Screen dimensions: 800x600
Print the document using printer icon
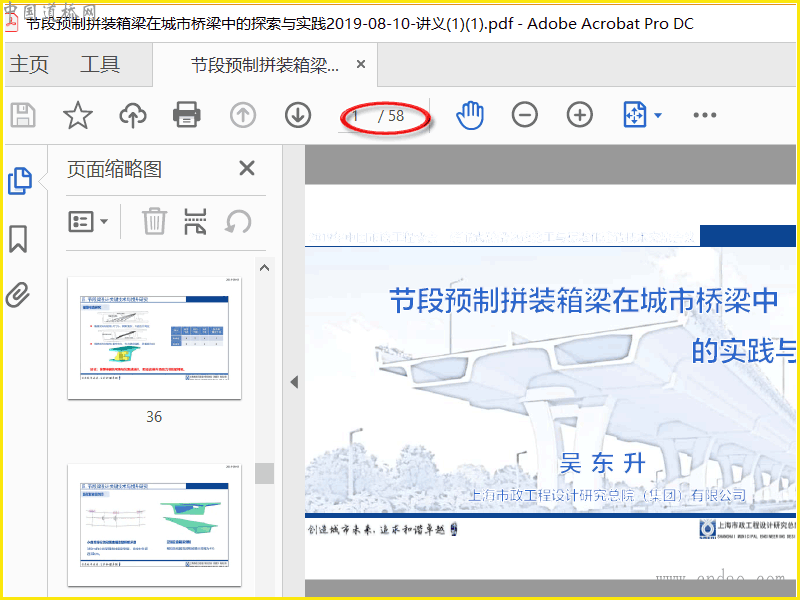[187, 115]
